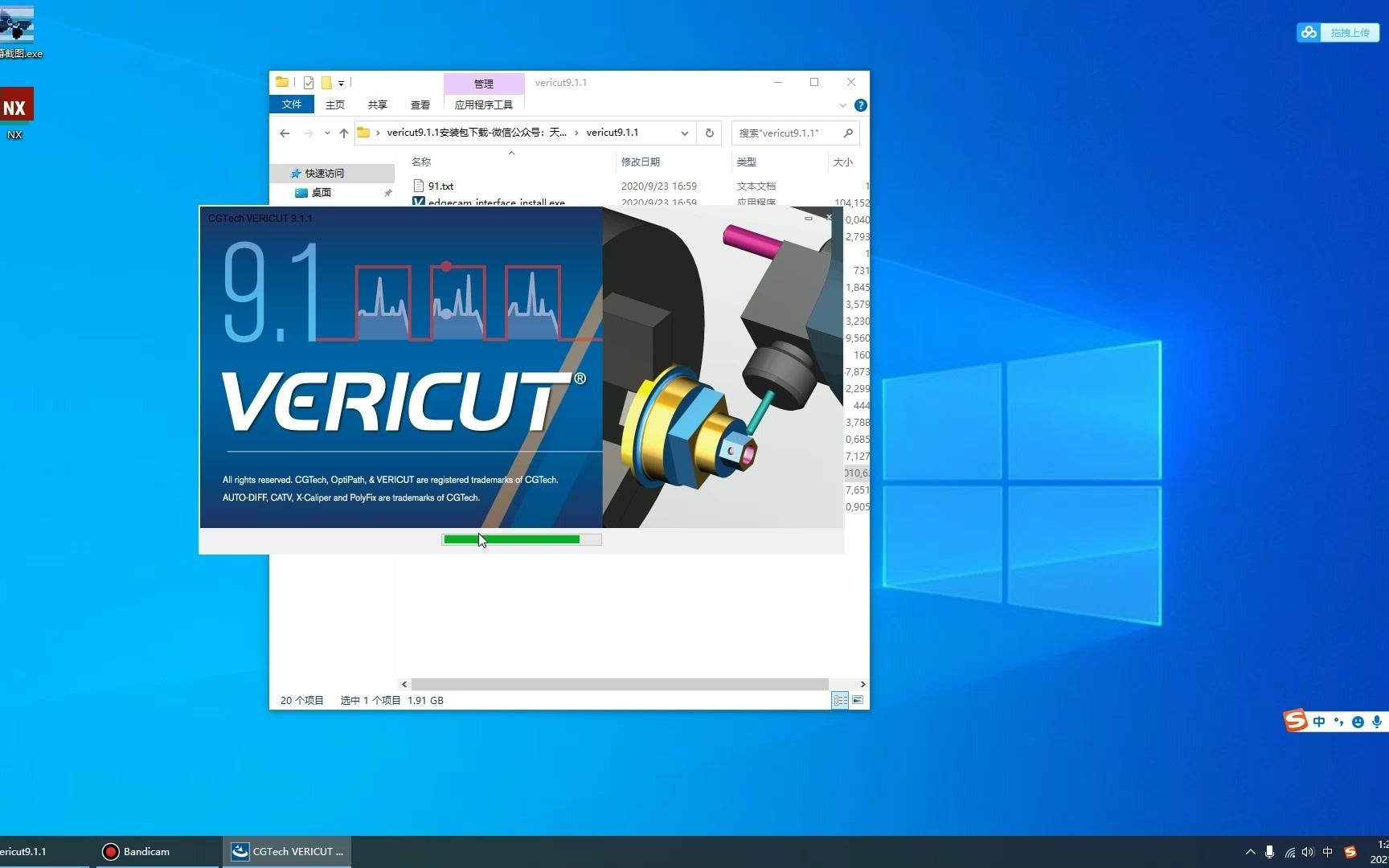The width and height of the screenshot is (1389, 868).
Task: Switch to the 查看 ribbon tab
Action: click(420, 104)
